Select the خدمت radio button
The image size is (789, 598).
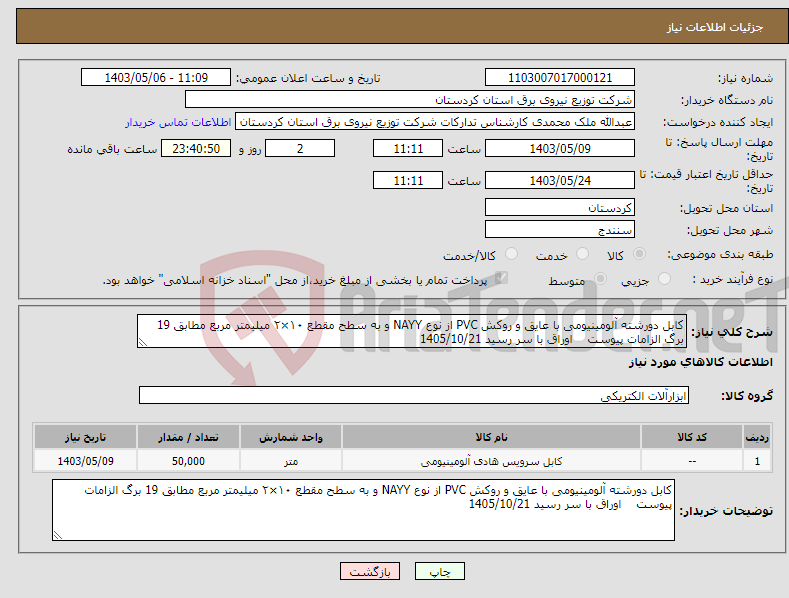[x=582, y=254]
